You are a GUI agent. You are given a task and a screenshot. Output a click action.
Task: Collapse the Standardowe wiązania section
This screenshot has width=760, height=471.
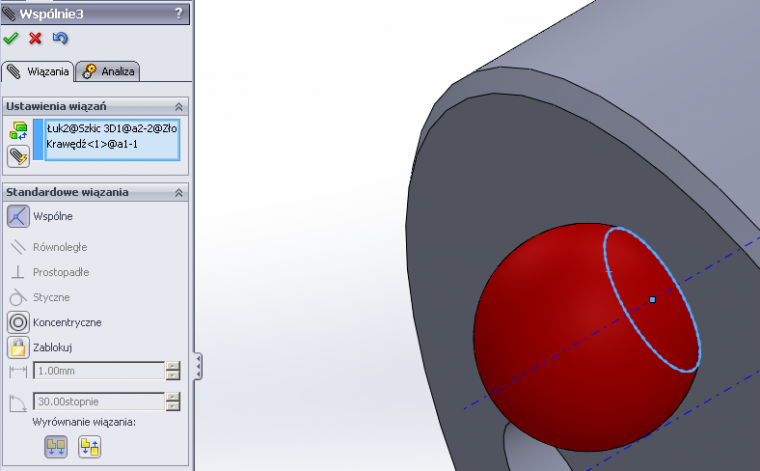(178, 193)
